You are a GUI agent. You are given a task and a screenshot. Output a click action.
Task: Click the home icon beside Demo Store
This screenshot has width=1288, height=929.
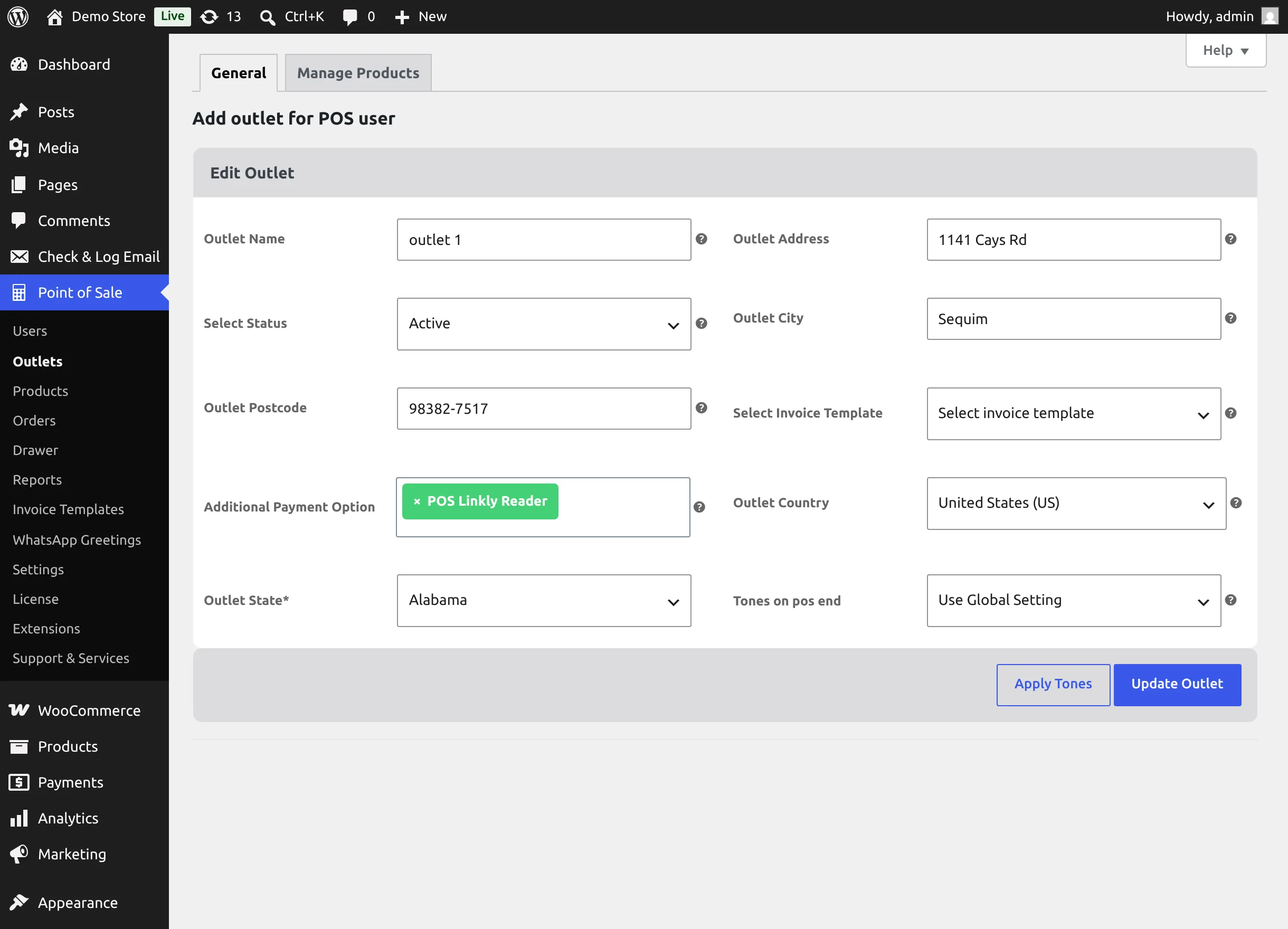(x=54, y=16)
